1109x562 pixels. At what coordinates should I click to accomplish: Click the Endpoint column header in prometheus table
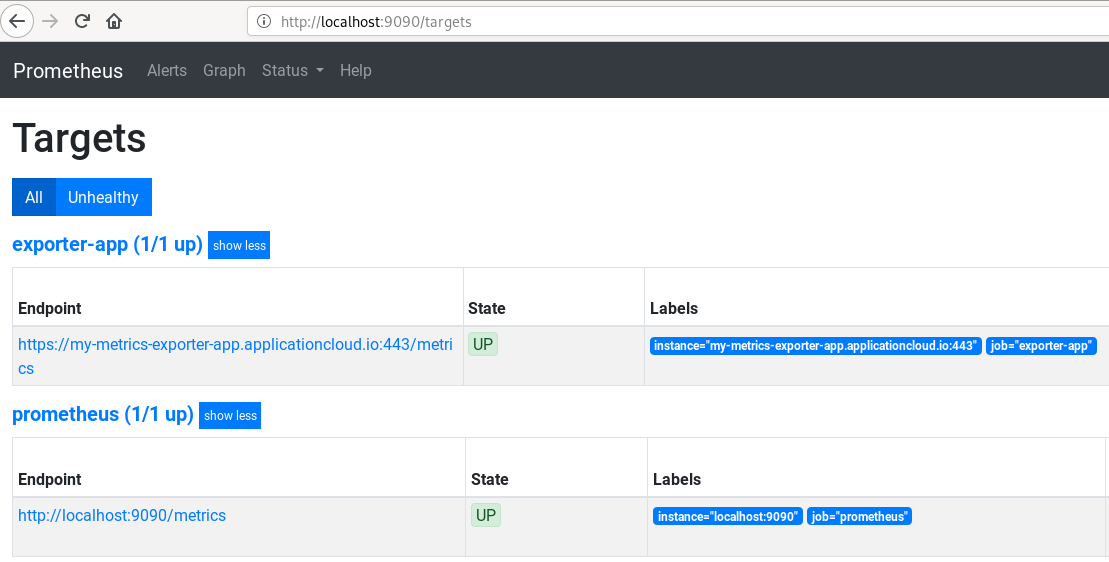[50, 479]
